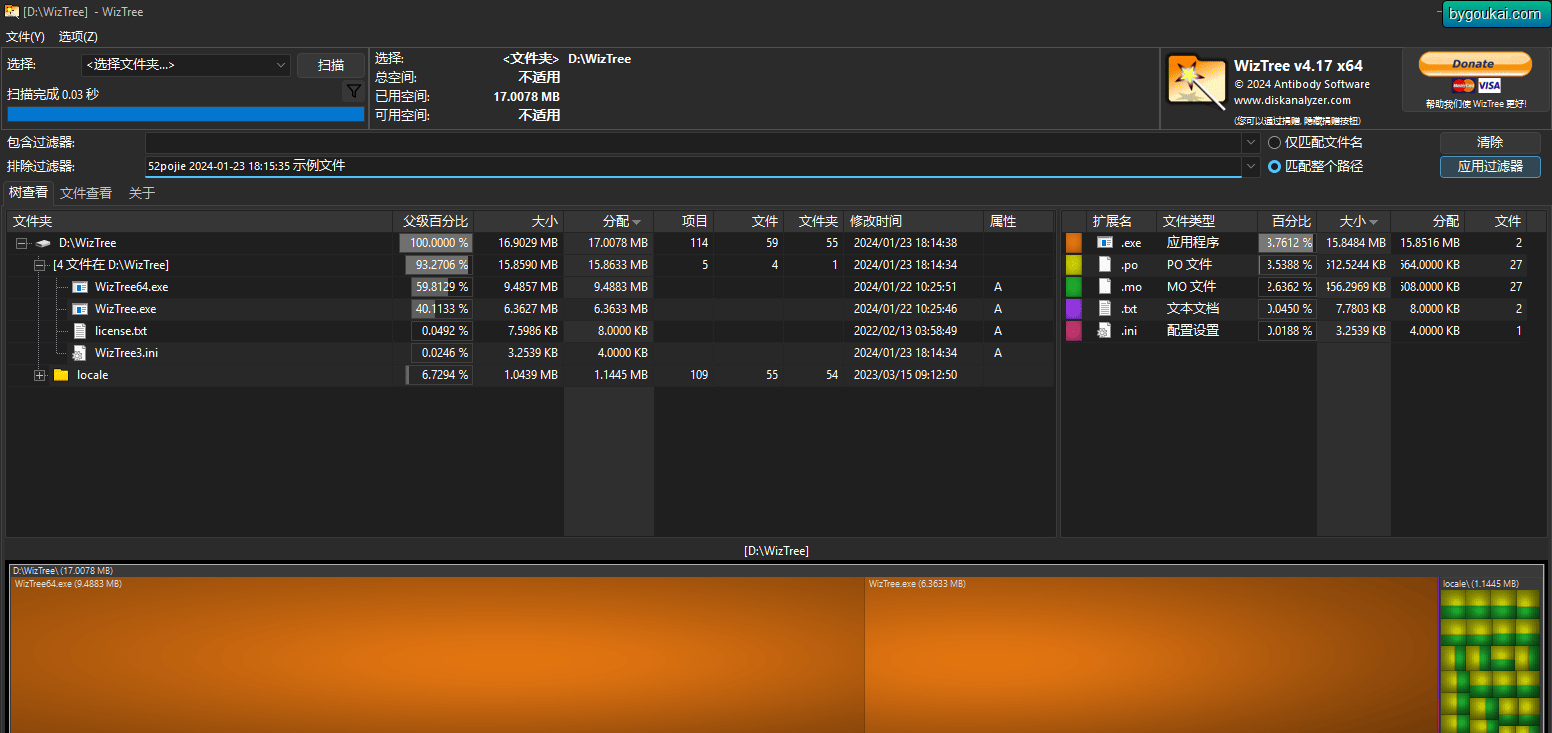The height and width of the screenshot is (733, 1552).
Task: Open the 选择文件夹 dropdown
Action: pyautogui.click(x=186, y=65)
